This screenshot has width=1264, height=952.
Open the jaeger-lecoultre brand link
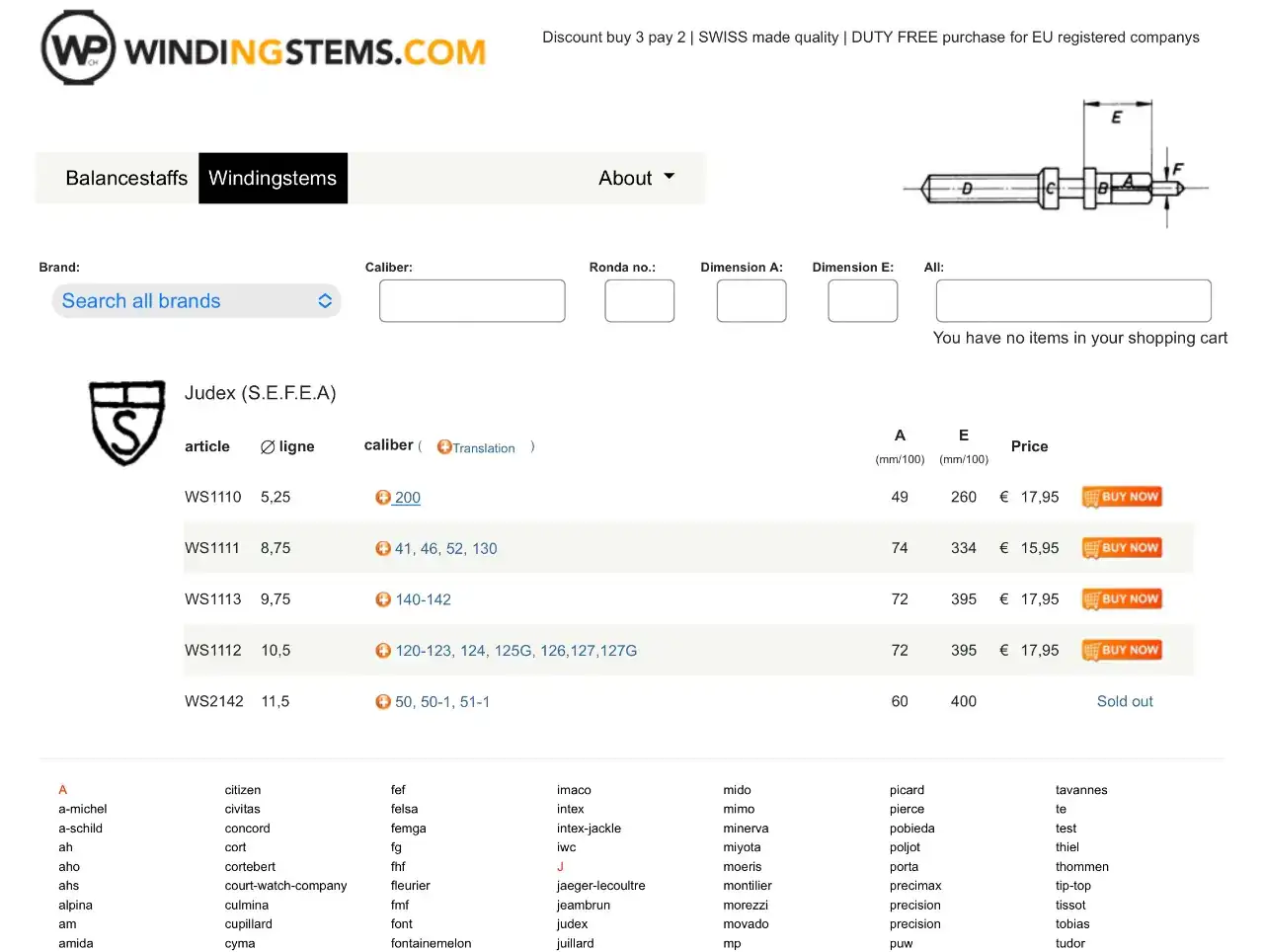tap(600, 886)
